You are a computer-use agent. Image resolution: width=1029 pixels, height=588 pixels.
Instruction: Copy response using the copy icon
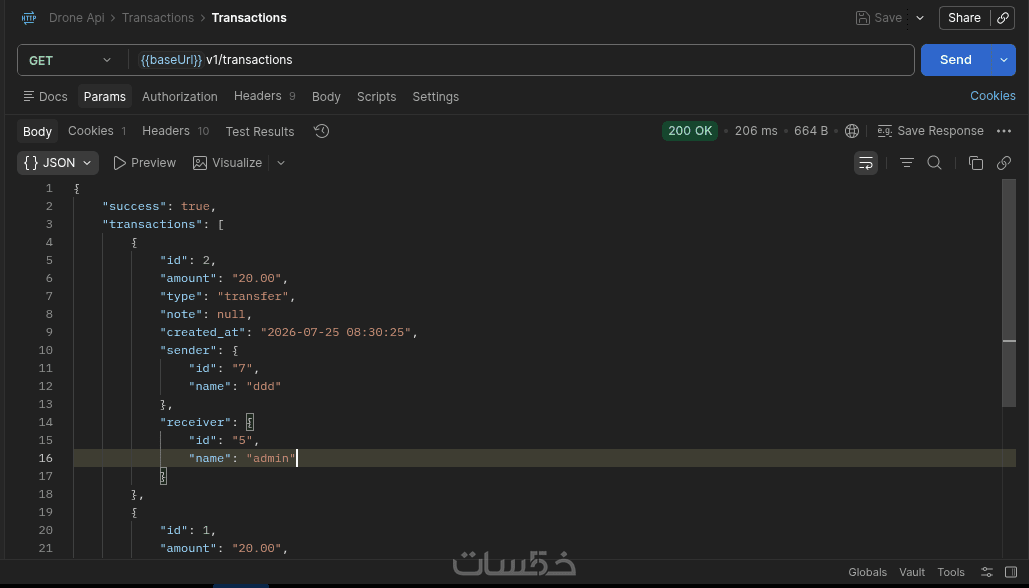976,163
